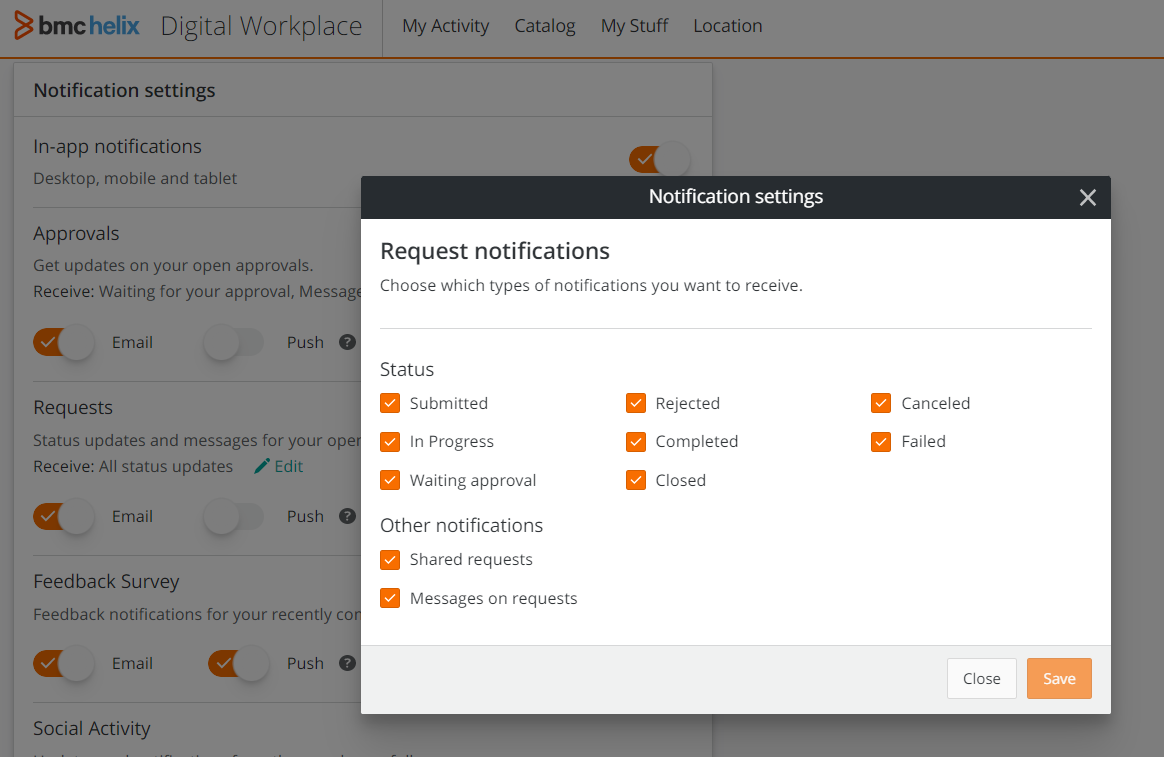Toggle the Requests Email switch
Viewport: 1164px width, 757px height.
point(64,517)
